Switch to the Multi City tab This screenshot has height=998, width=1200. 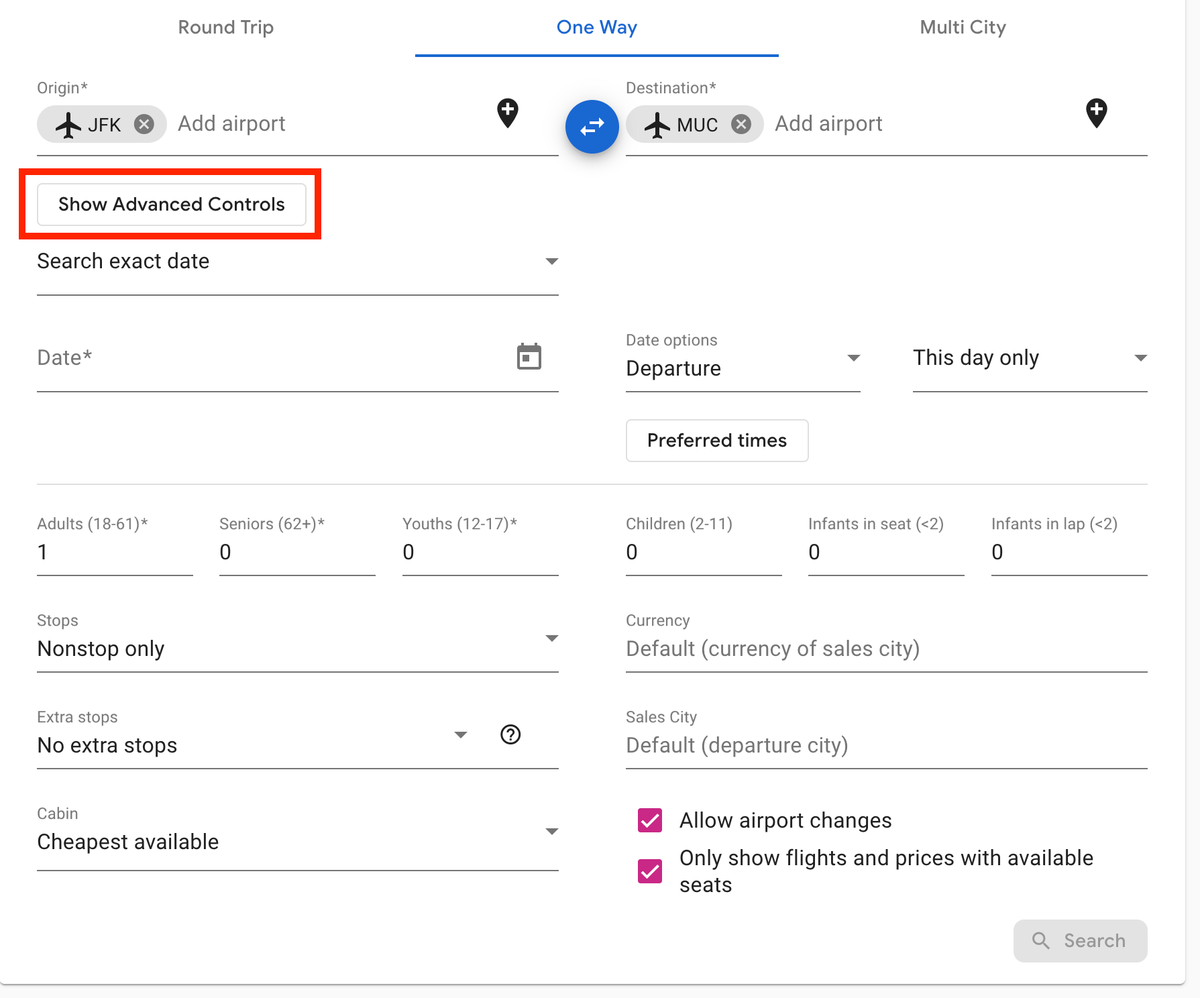tap(962, 27)
